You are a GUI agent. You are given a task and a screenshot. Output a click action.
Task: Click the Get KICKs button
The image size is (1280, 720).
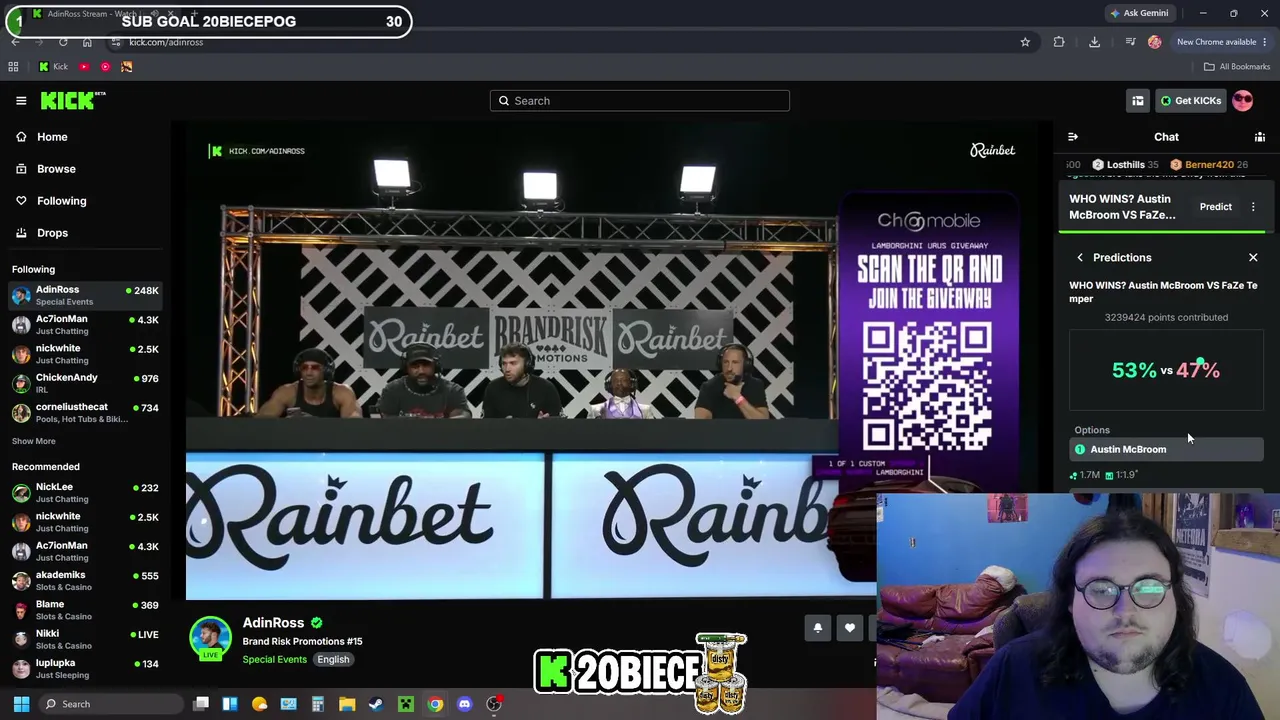pos(1190,101)
